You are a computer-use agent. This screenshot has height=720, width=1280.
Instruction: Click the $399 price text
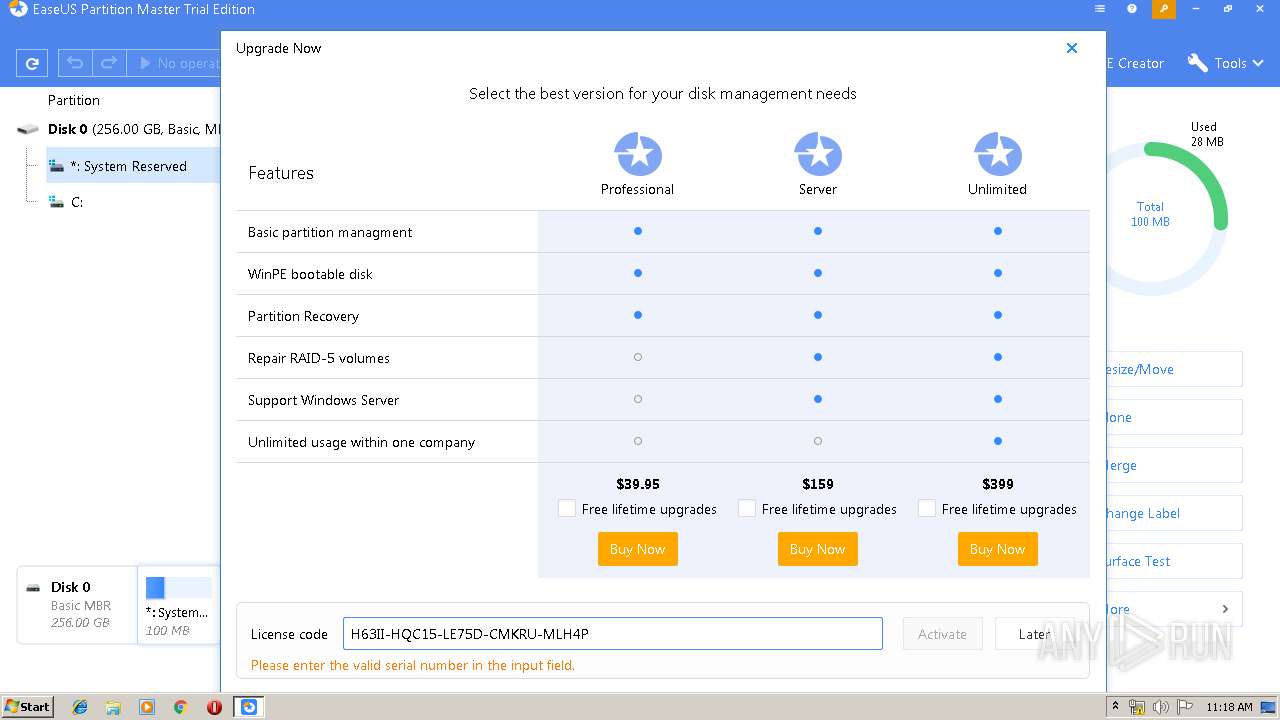coord(998,484)
